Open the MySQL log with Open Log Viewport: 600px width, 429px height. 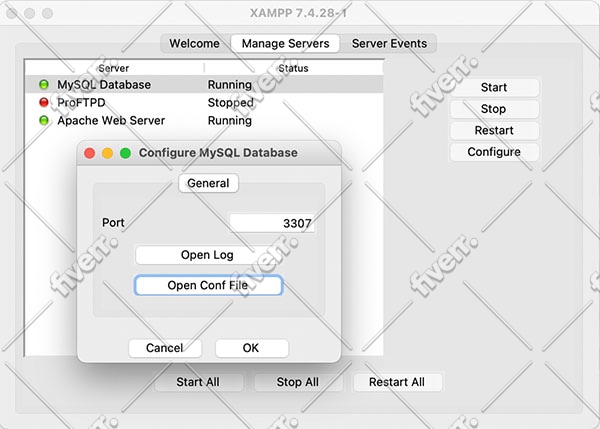click(x=208, y=255)
